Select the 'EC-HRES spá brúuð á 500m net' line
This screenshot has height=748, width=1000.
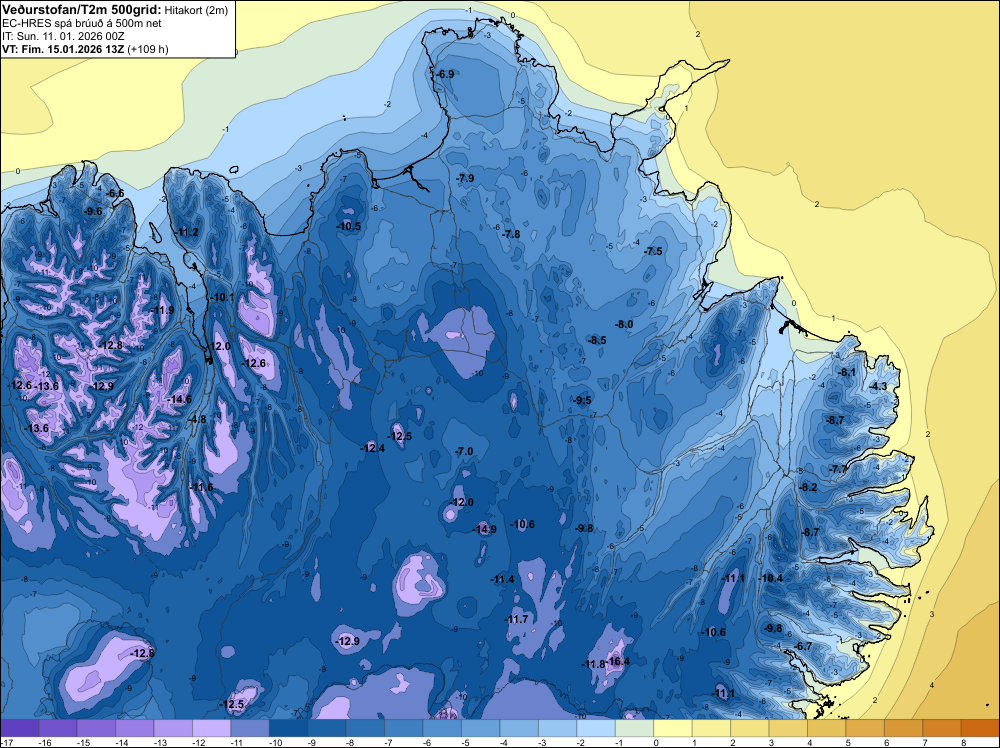point(82,23)
